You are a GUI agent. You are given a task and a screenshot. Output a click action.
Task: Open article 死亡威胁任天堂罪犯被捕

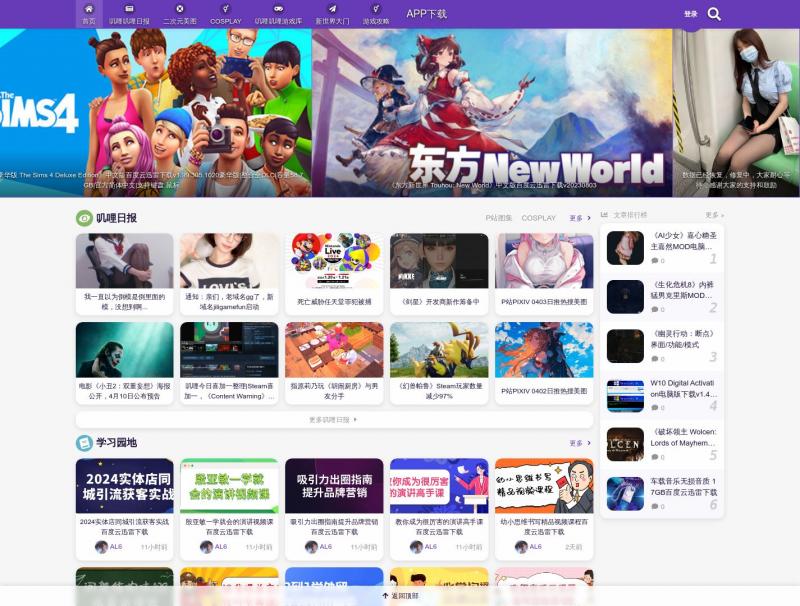pyautogui.click(x=334, y=301)
